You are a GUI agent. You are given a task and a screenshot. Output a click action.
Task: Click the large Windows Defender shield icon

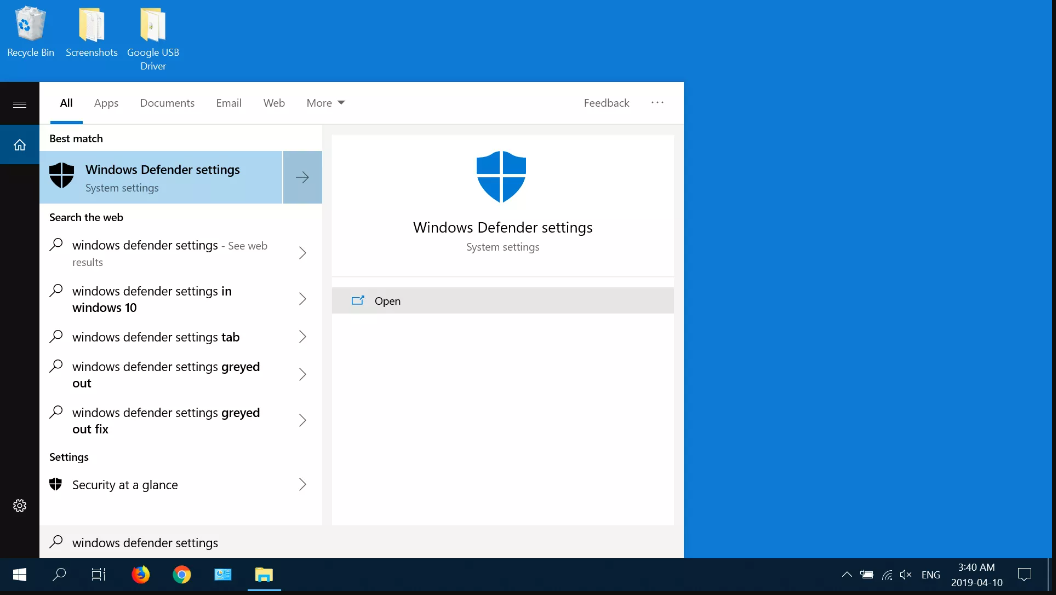[x=501, y=177]
